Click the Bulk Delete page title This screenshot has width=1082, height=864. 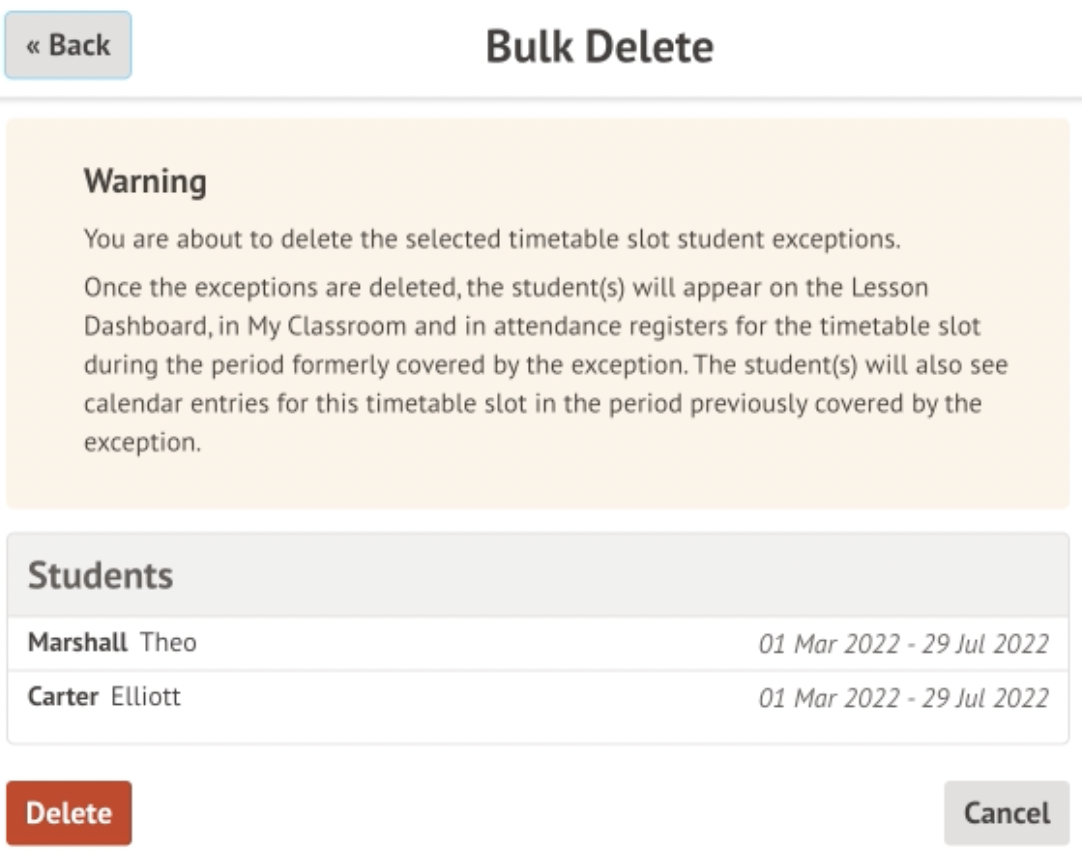point(600,47)
